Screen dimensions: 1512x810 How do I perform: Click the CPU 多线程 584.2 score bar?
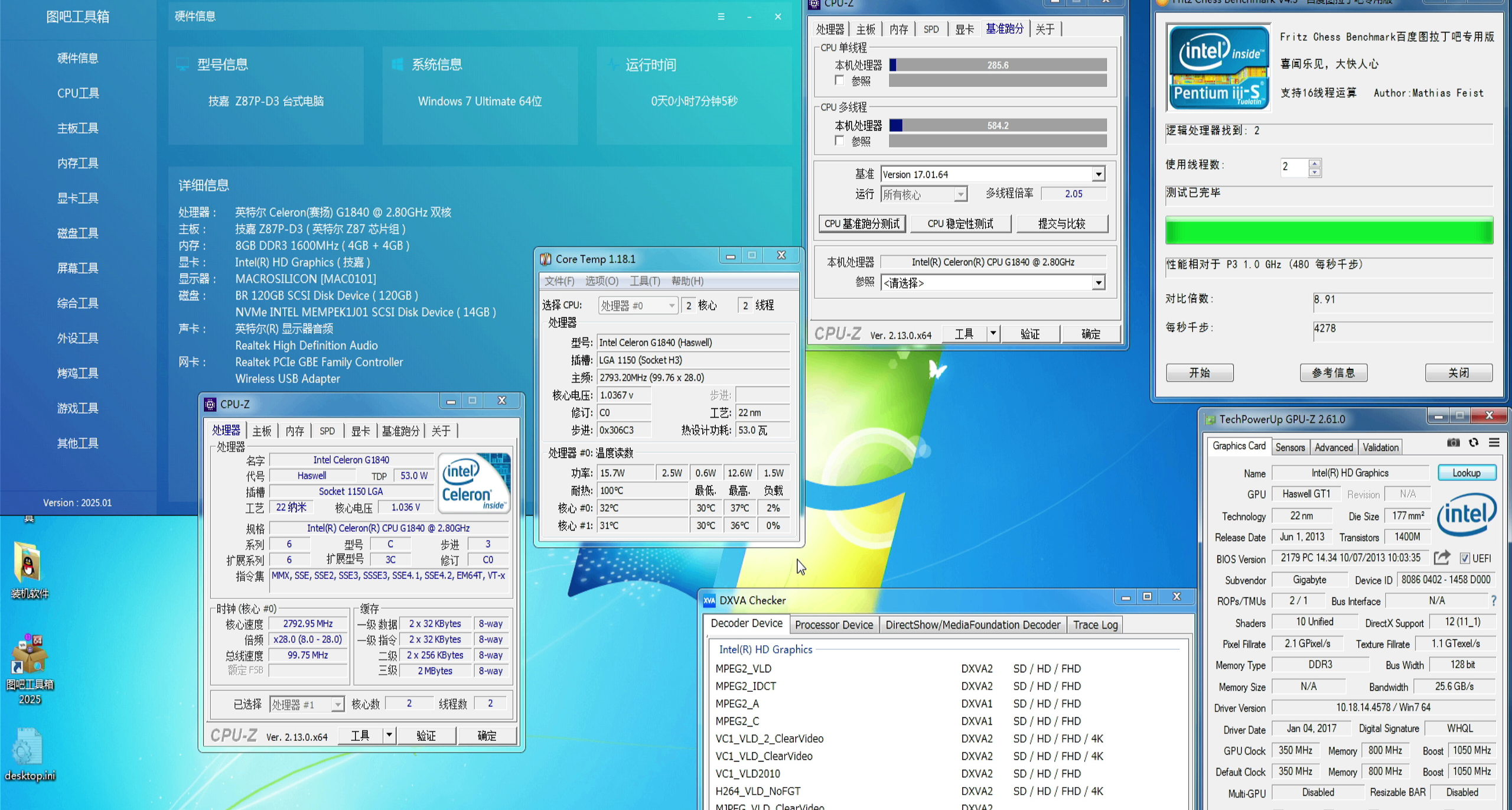click(998, 125)
